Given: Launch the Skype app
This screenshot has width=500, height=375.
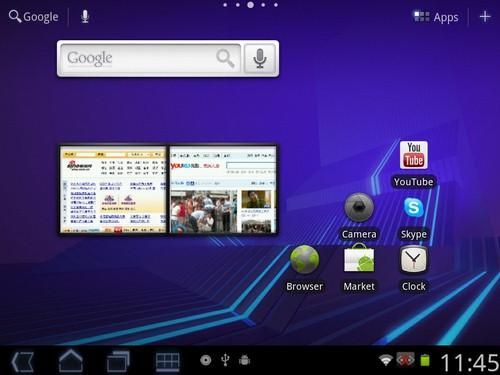Looking at the screenshot, I should [x=413, y=218].
